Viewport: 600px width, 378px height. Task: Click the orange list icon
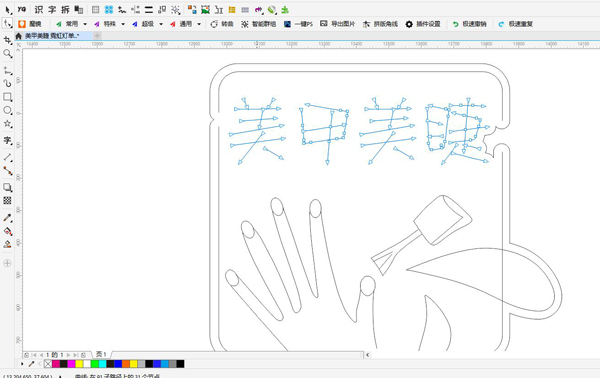tap(232, 10)
